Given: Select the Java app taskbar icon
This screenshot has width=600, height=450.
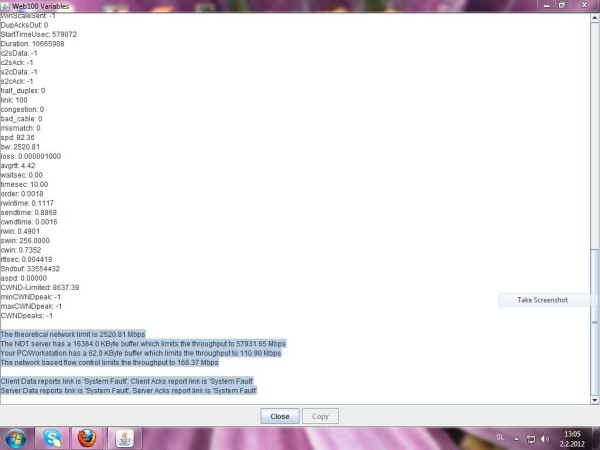Looking at the screenshot, I should click(123, 438).
